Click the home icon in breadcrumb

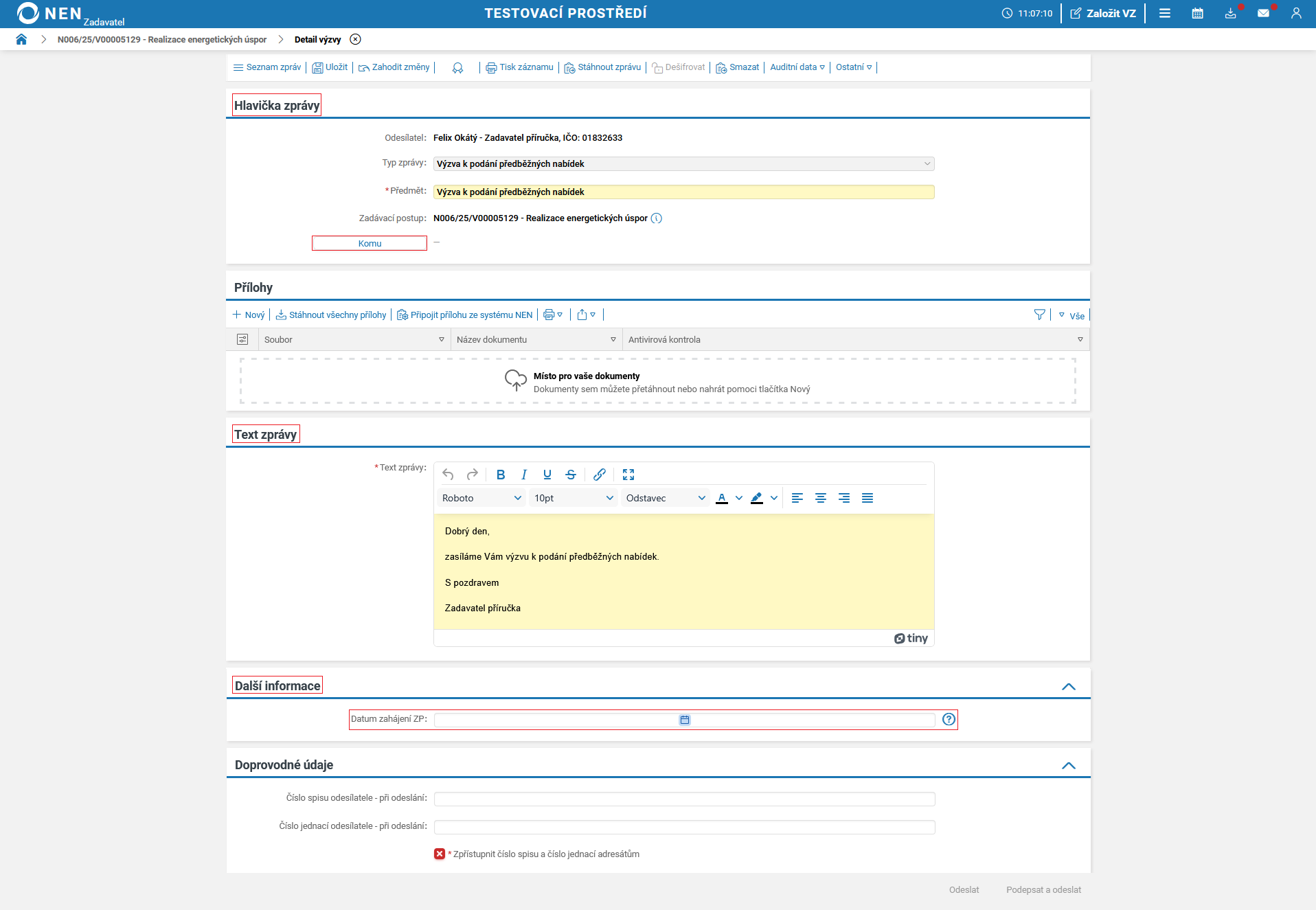[x=21, y=39]
